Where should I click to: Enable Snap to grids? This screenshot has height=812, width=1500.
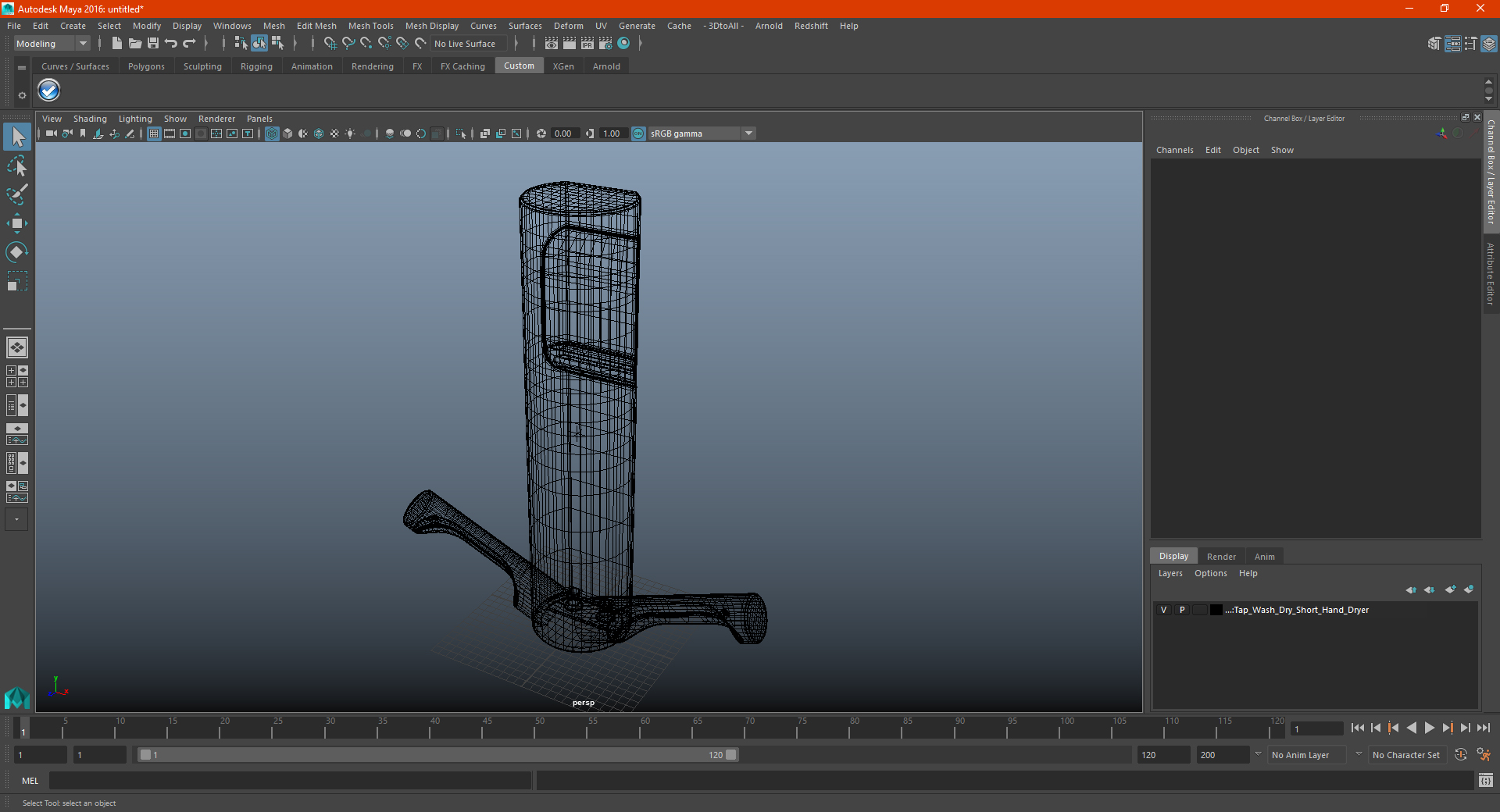click(330, 44)
